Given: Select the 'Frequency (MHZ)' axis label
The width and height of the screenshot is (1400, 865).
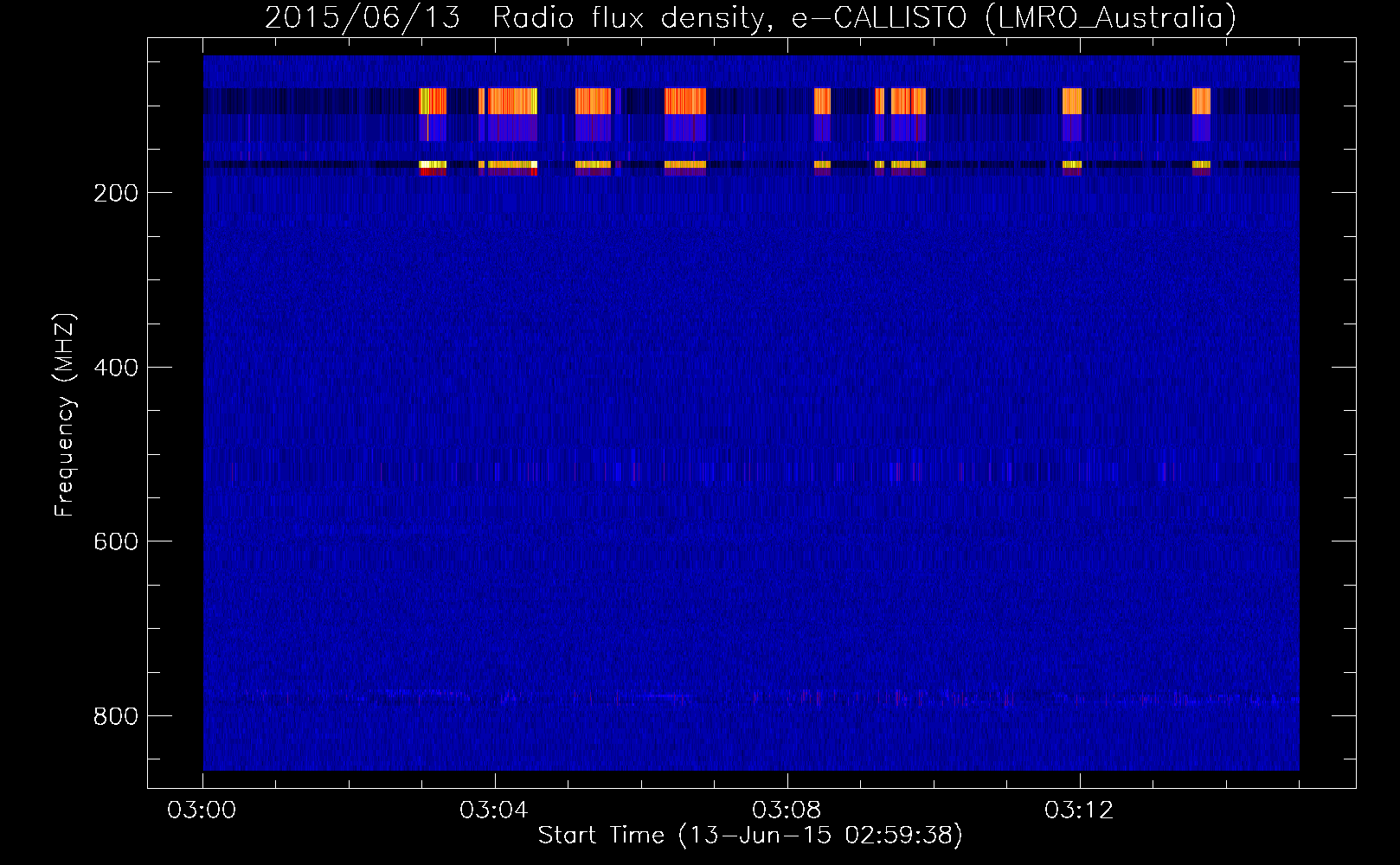Looking at the screenshot, I should (65, 415).
